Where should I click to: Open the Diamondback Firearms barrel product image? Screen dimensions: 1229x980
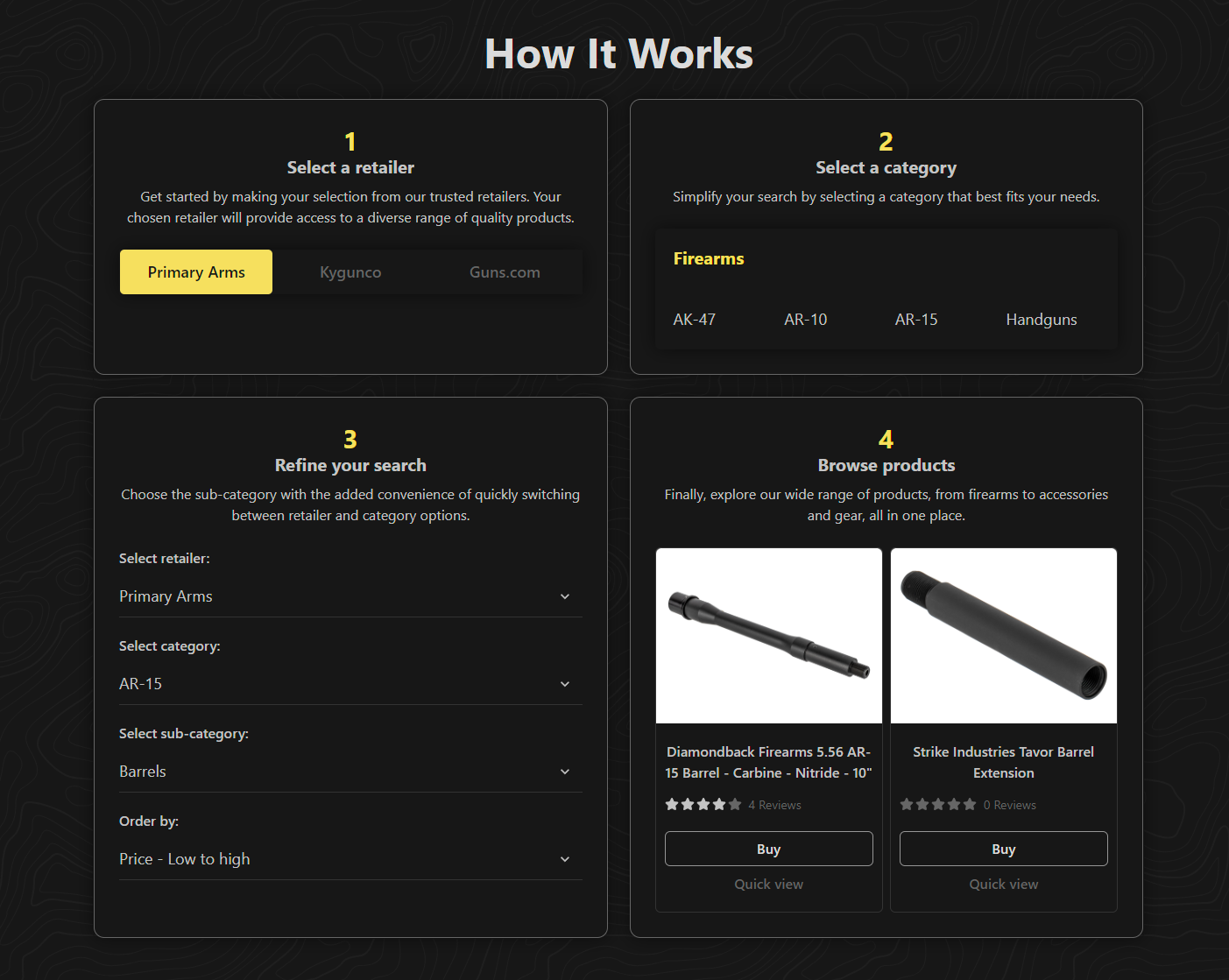coord(769,636)
